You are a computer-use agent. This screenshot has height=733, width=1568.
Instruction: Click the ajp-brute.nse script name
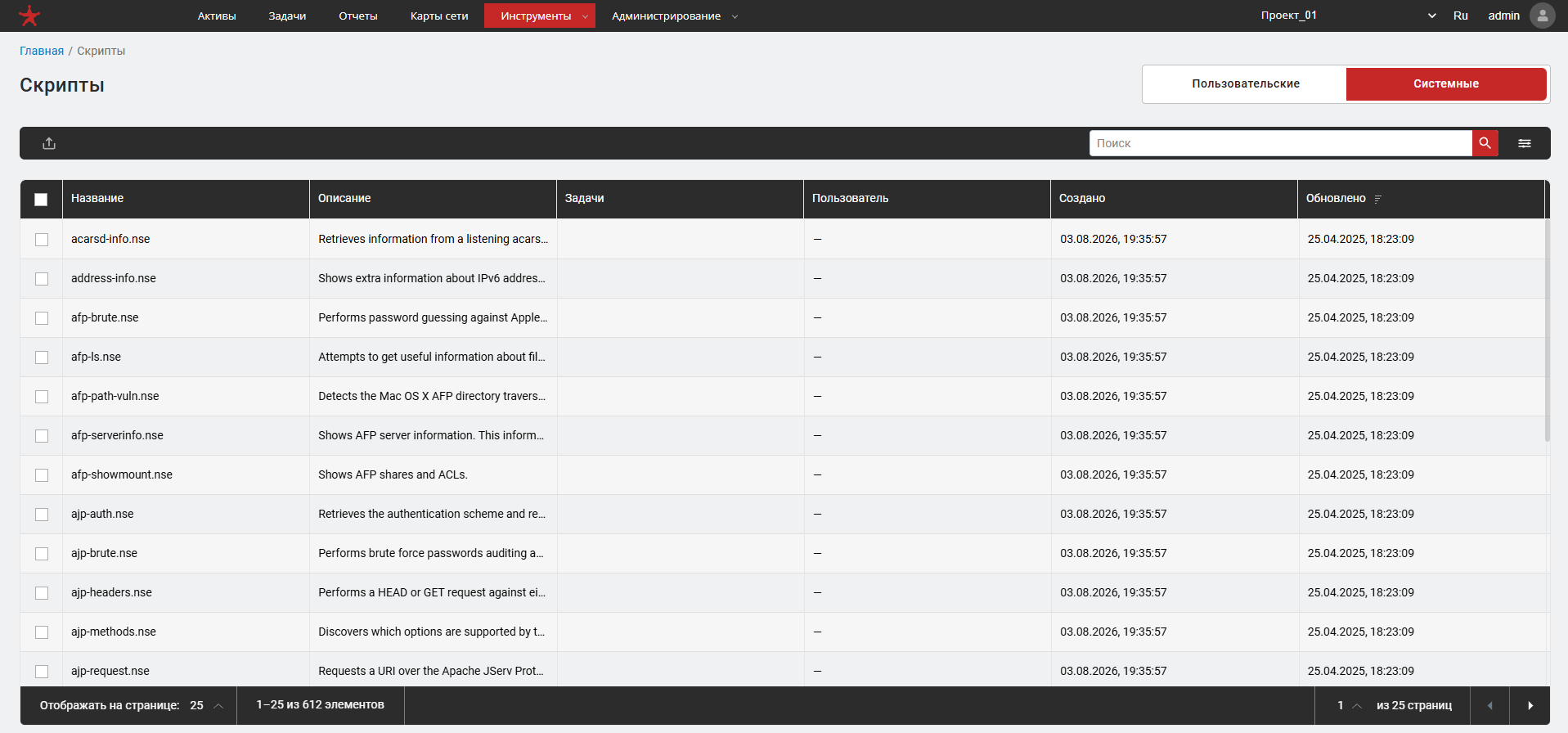tap(104, 553)
